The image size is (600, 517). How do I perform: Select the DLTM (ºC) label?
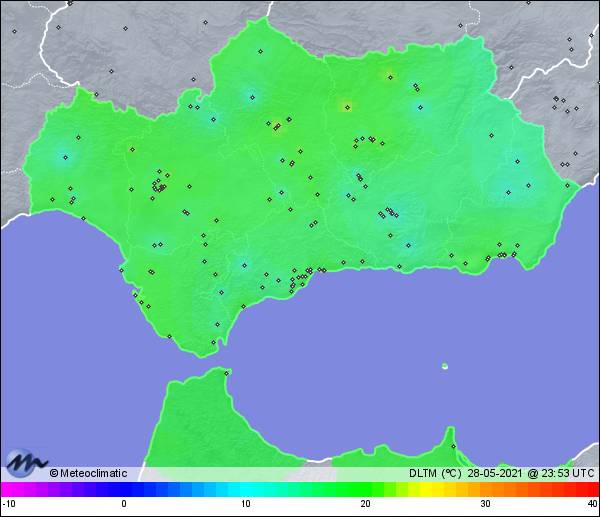point(435,473)
